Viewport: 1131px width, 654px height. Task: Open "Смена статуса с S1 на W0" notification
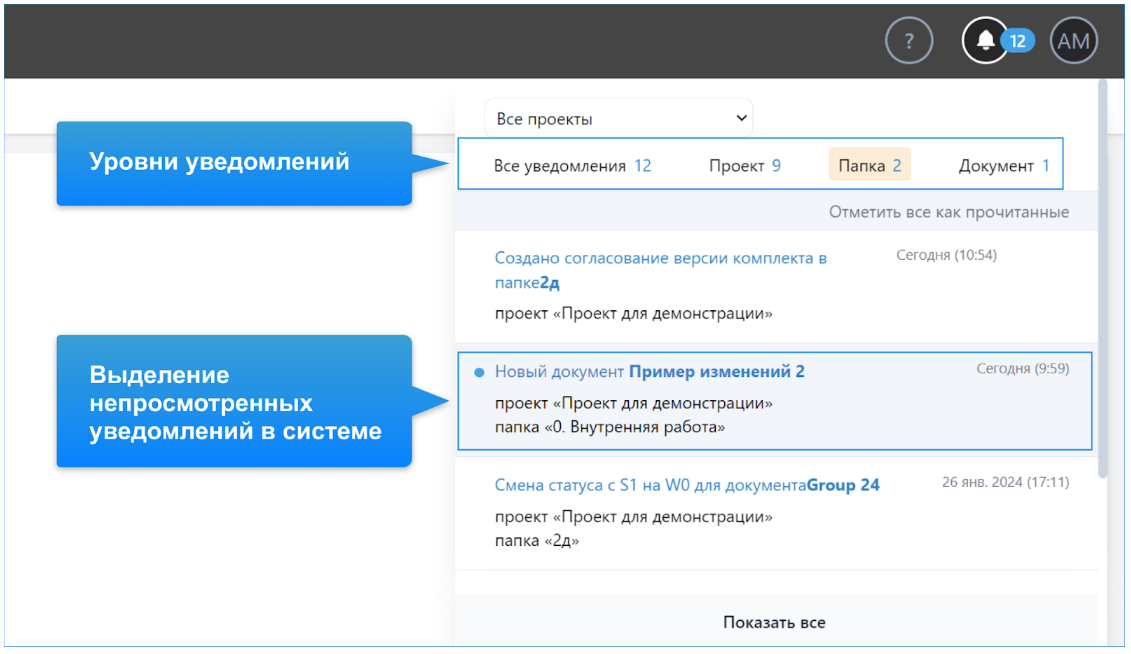650,485
